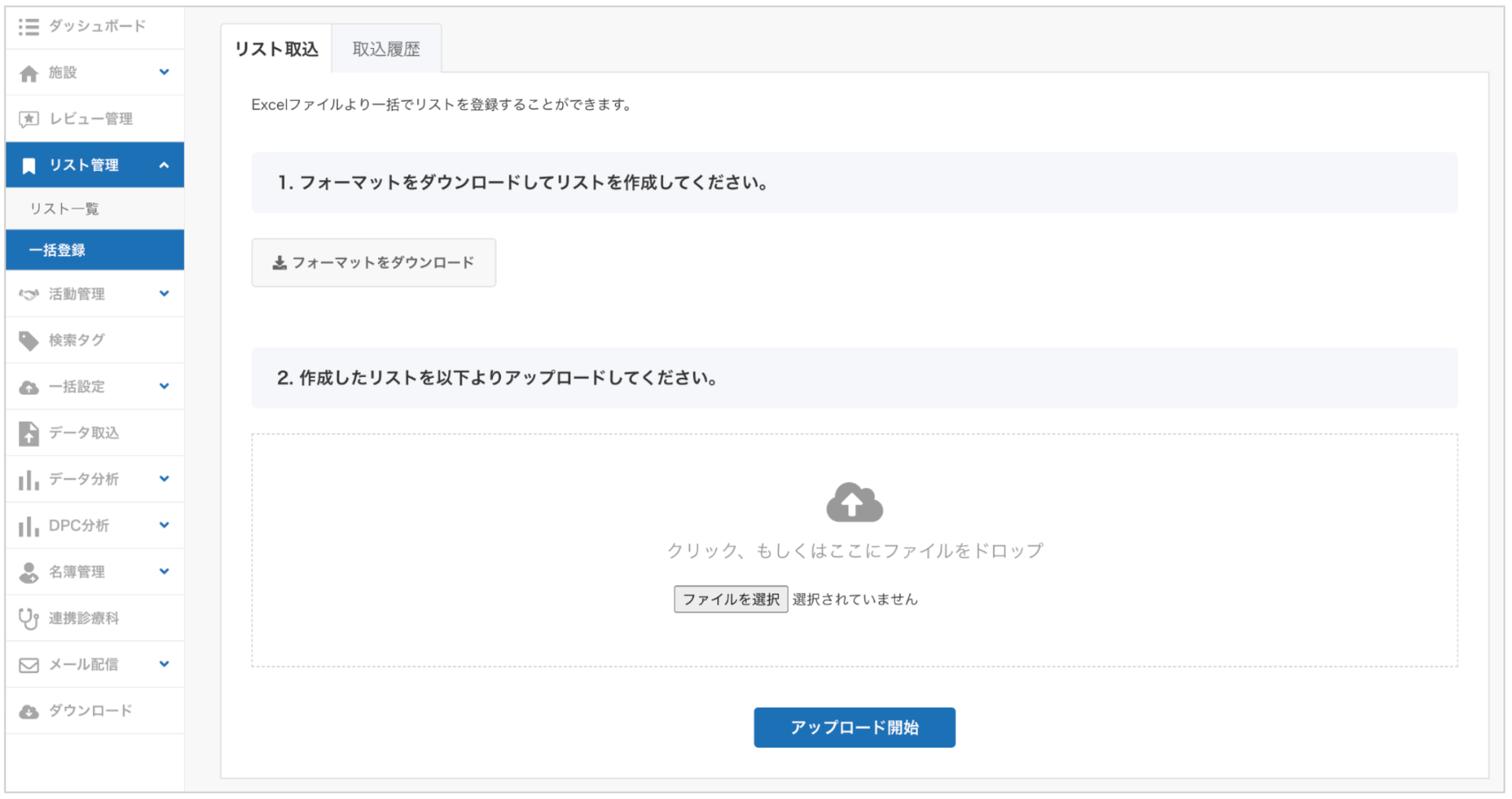The height and width of the screenshot is (799, 1512).
Task: Click the star icon for レビュー管理
Action: point(29,118)
